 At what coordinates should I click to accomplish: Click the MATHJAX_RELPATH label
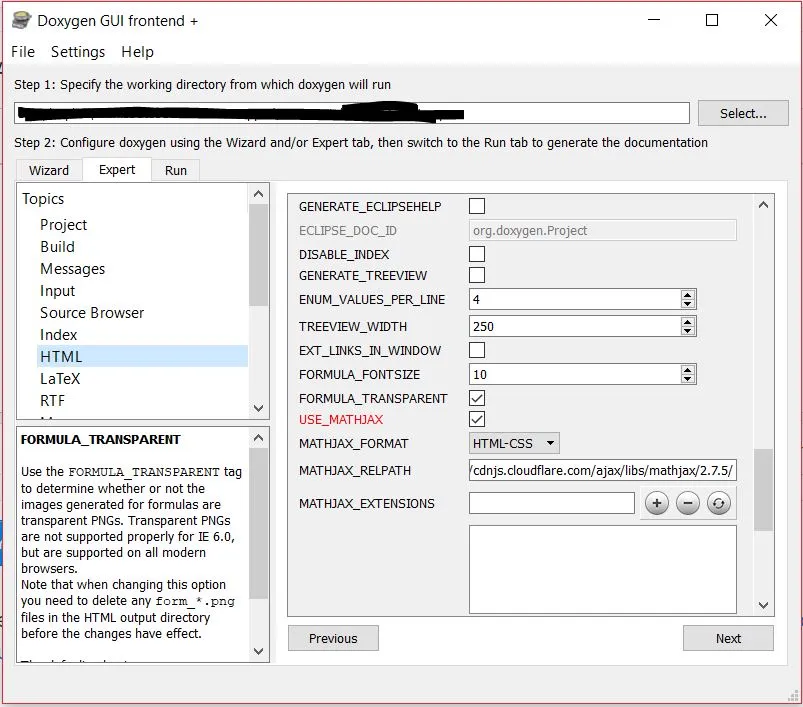click(x=355, y=470)
